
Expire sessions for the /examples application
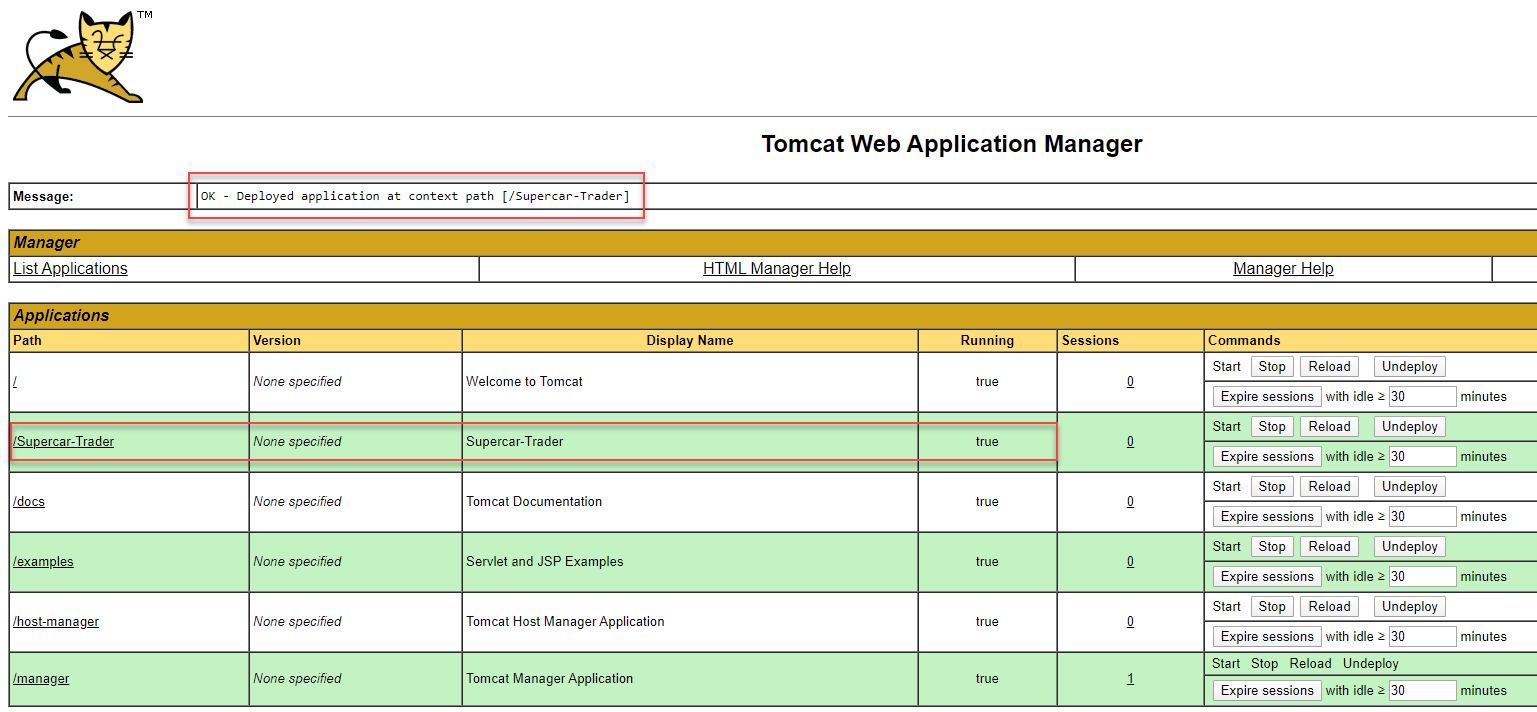point(1267,577)
